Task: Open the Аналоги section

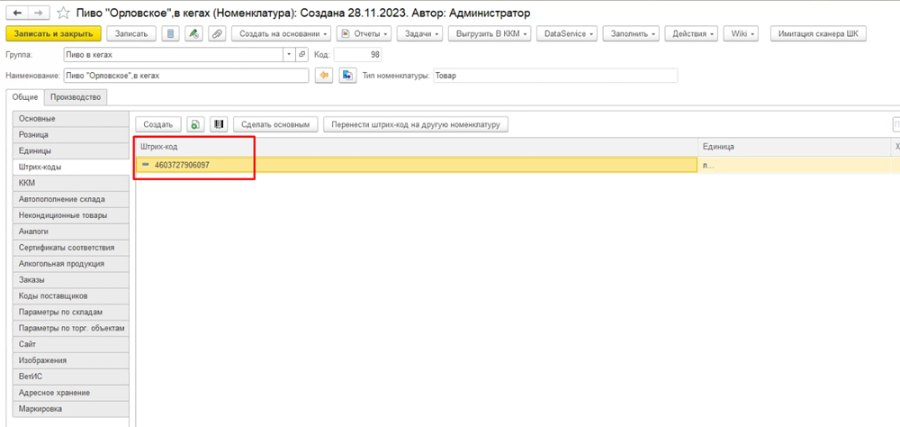Action: click(70, 231)
